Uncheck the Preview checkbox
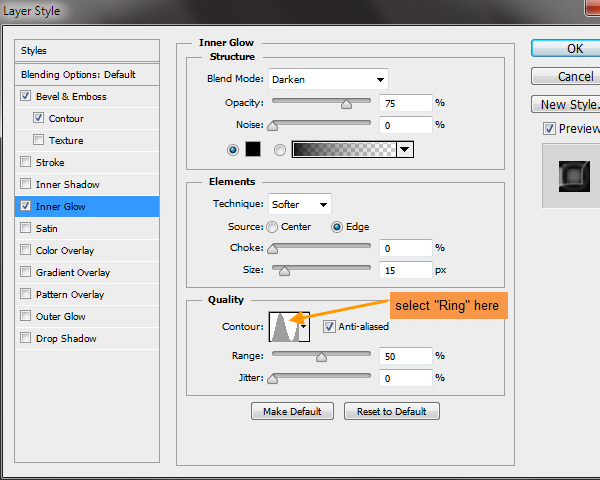Viewport: 600px width, 480px height. pos(549,128)
